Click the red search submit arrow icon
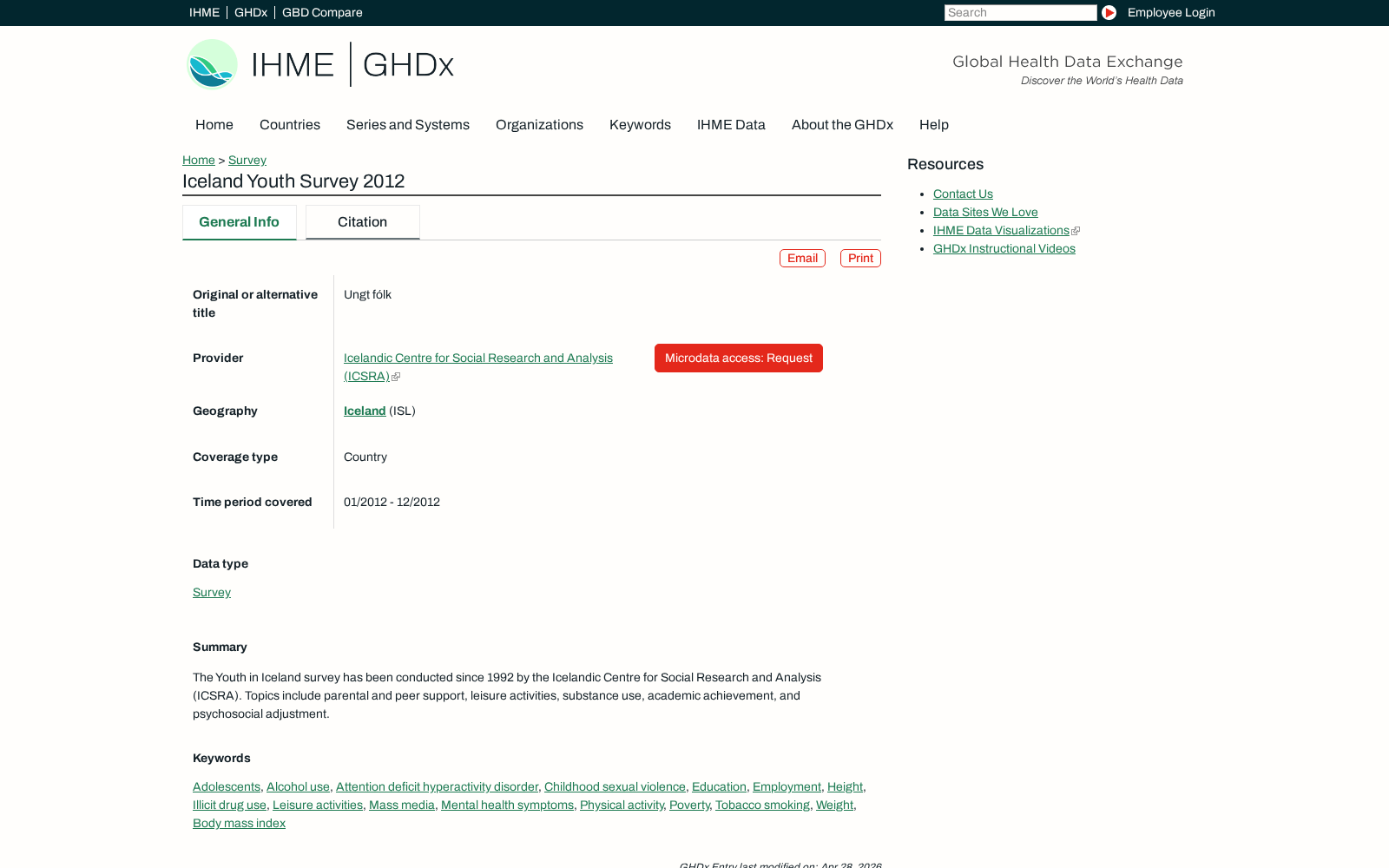 click(x=1109, y=12)
